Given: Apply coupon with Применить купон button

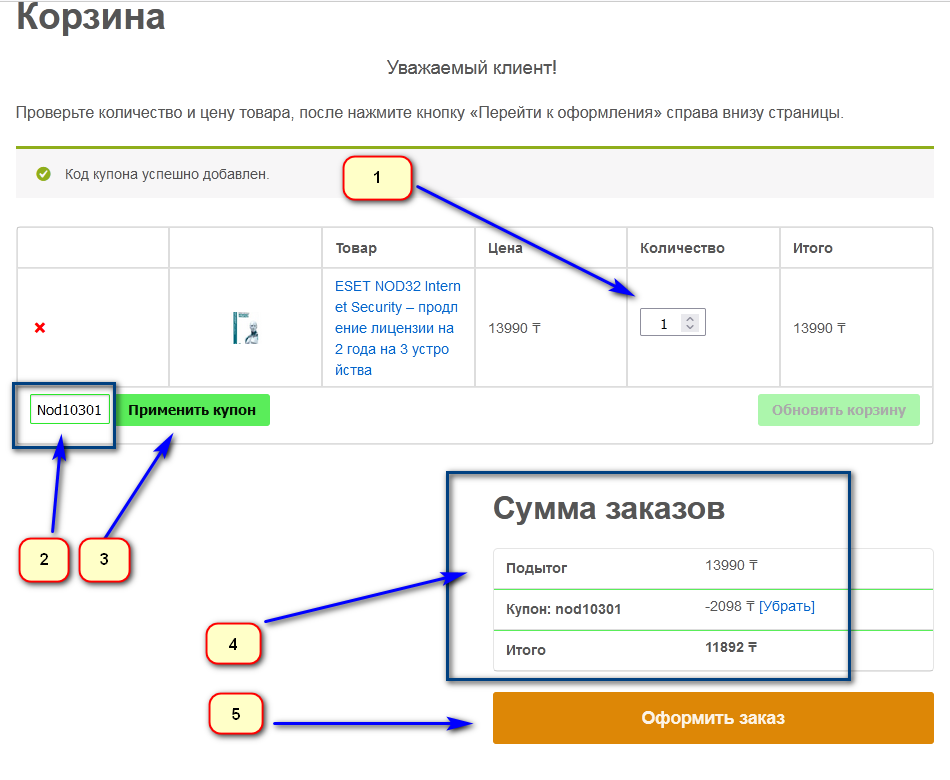Looking at the screenshot, I should coord(192,410).
